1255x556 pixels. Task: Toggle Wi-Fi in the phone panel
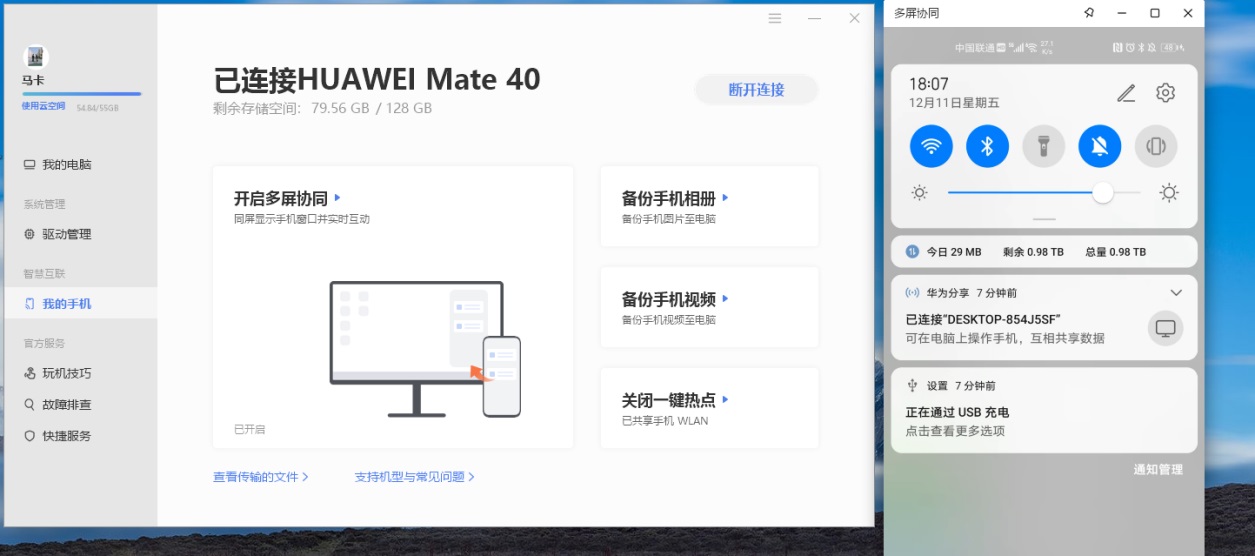pyautogui.click(x=931, y=146)
